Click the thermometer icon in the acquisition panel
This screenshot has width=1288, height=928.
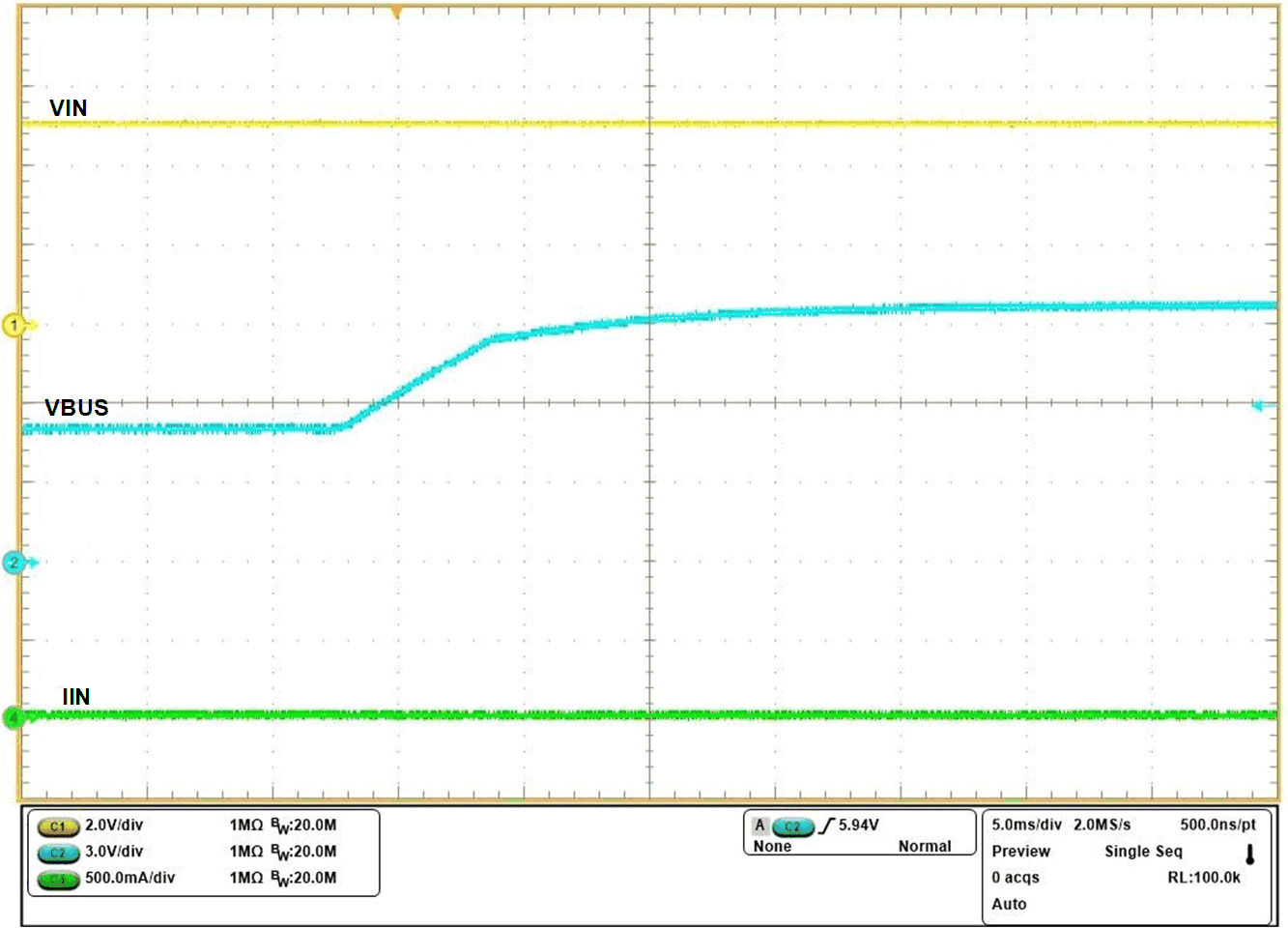(x=1249, y=854)
